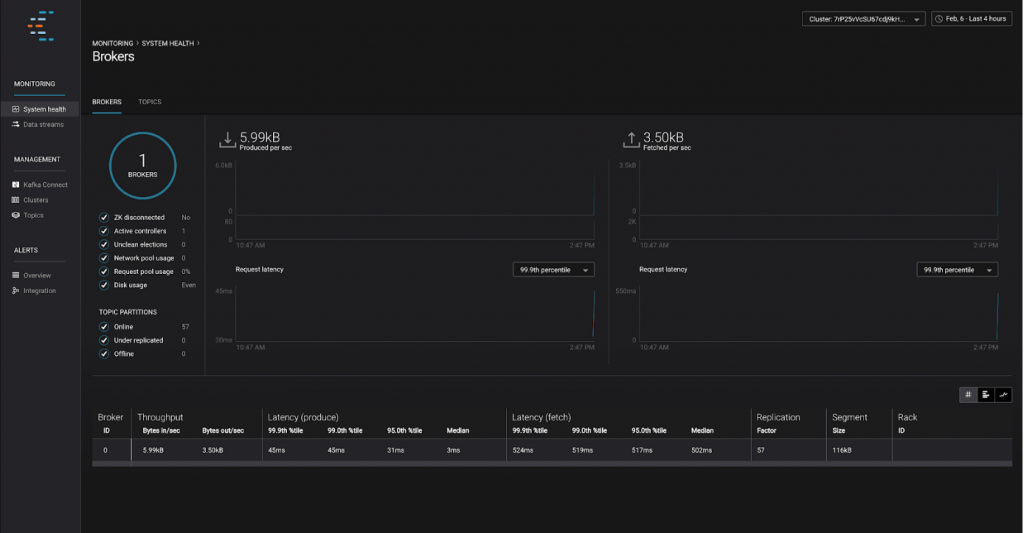Expand produce latency percentile dropdown

[x=553, y=270]
